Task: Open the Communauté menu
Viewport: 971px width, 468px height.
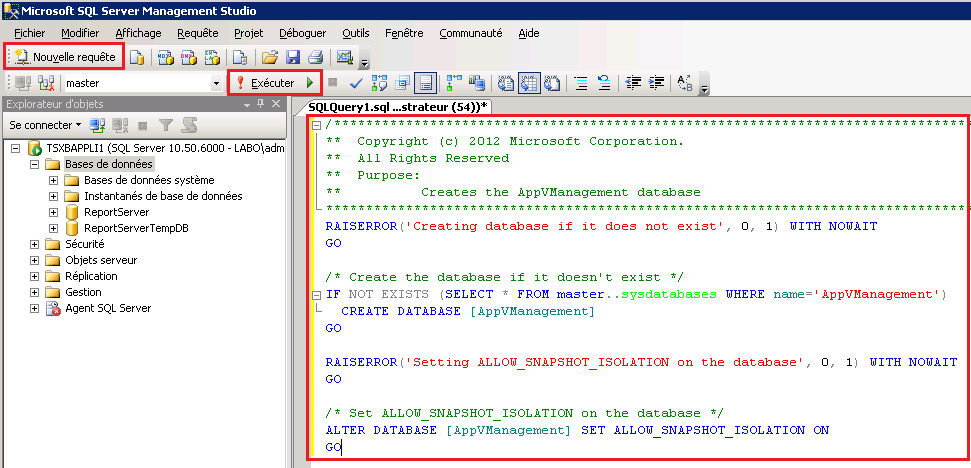Action: tap(471, 33)
